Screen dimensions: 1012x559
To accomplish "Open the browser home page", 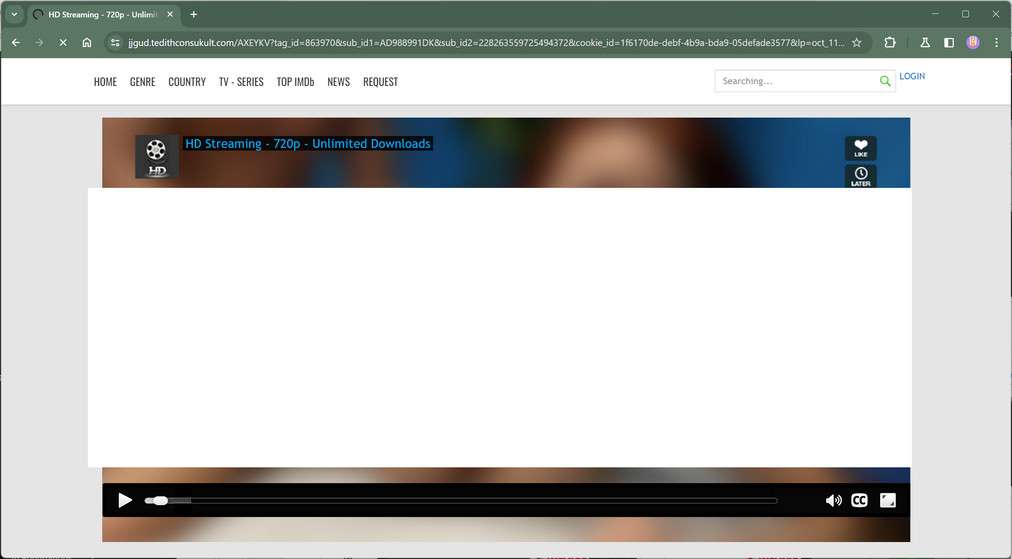I will coord(86,43).
